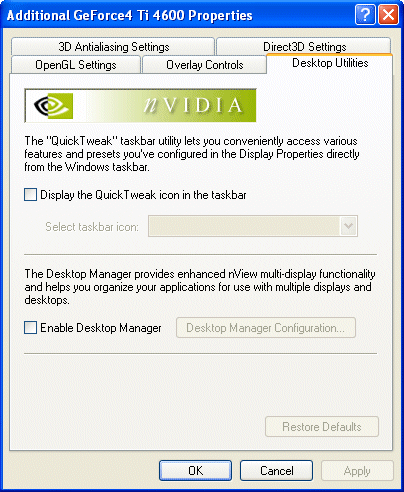
Task: Click the question mark help icon
Action: [x=365, y=15]
